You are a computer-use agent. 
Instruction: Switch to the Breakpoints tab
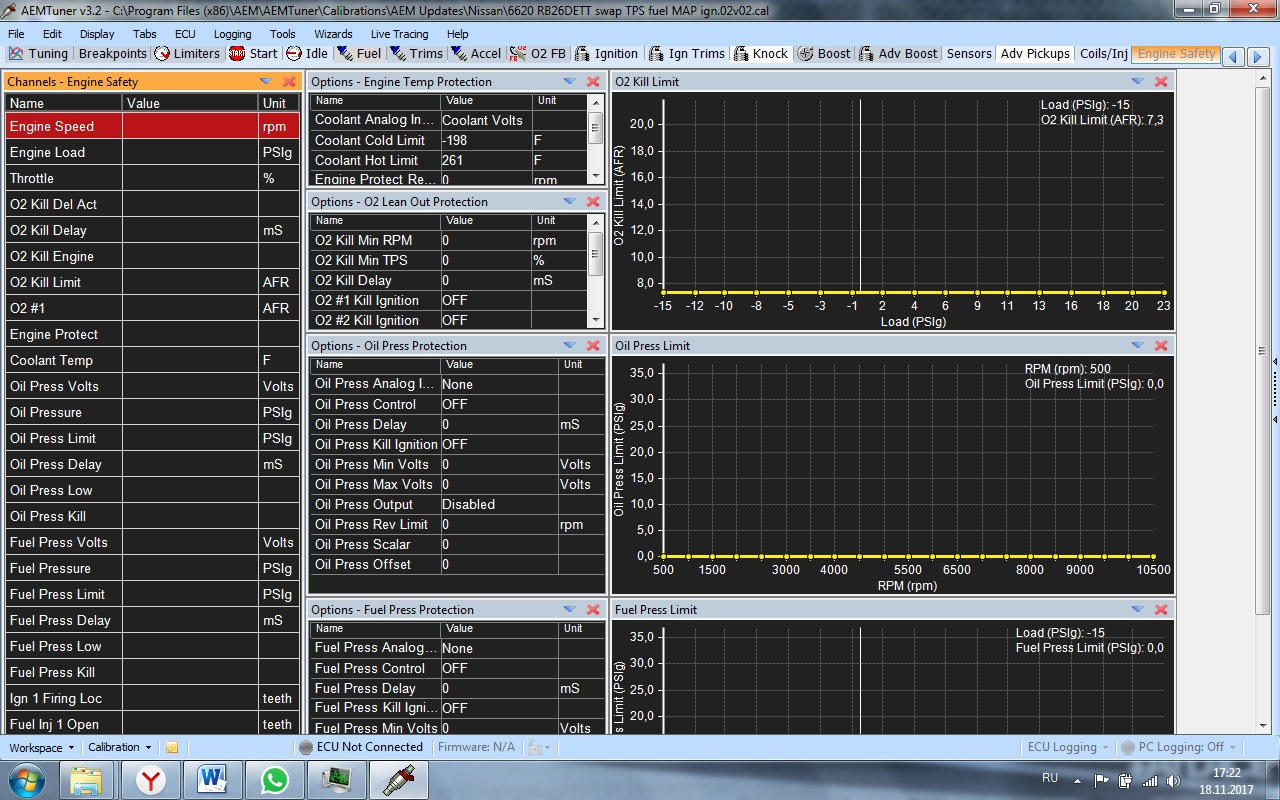(x=112, y=54)
